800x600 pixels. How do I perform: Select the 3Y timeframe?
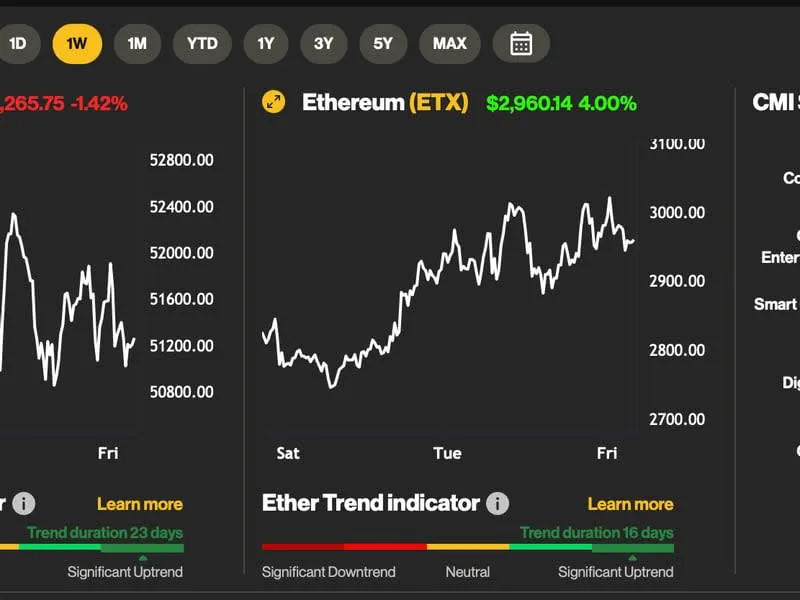[322, 43]
